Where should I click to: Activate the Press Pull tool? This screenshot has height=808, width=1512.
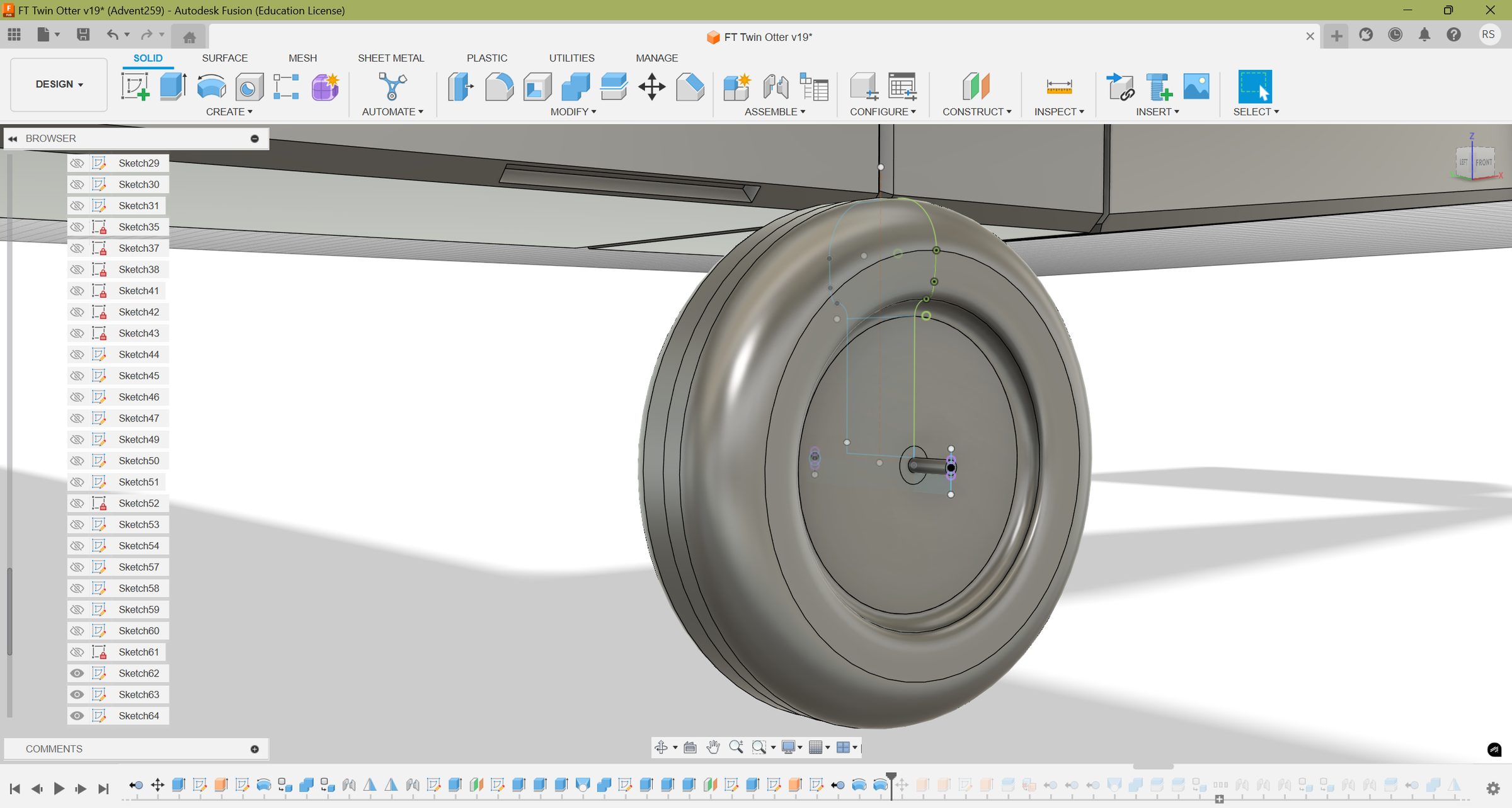(461, 86)
